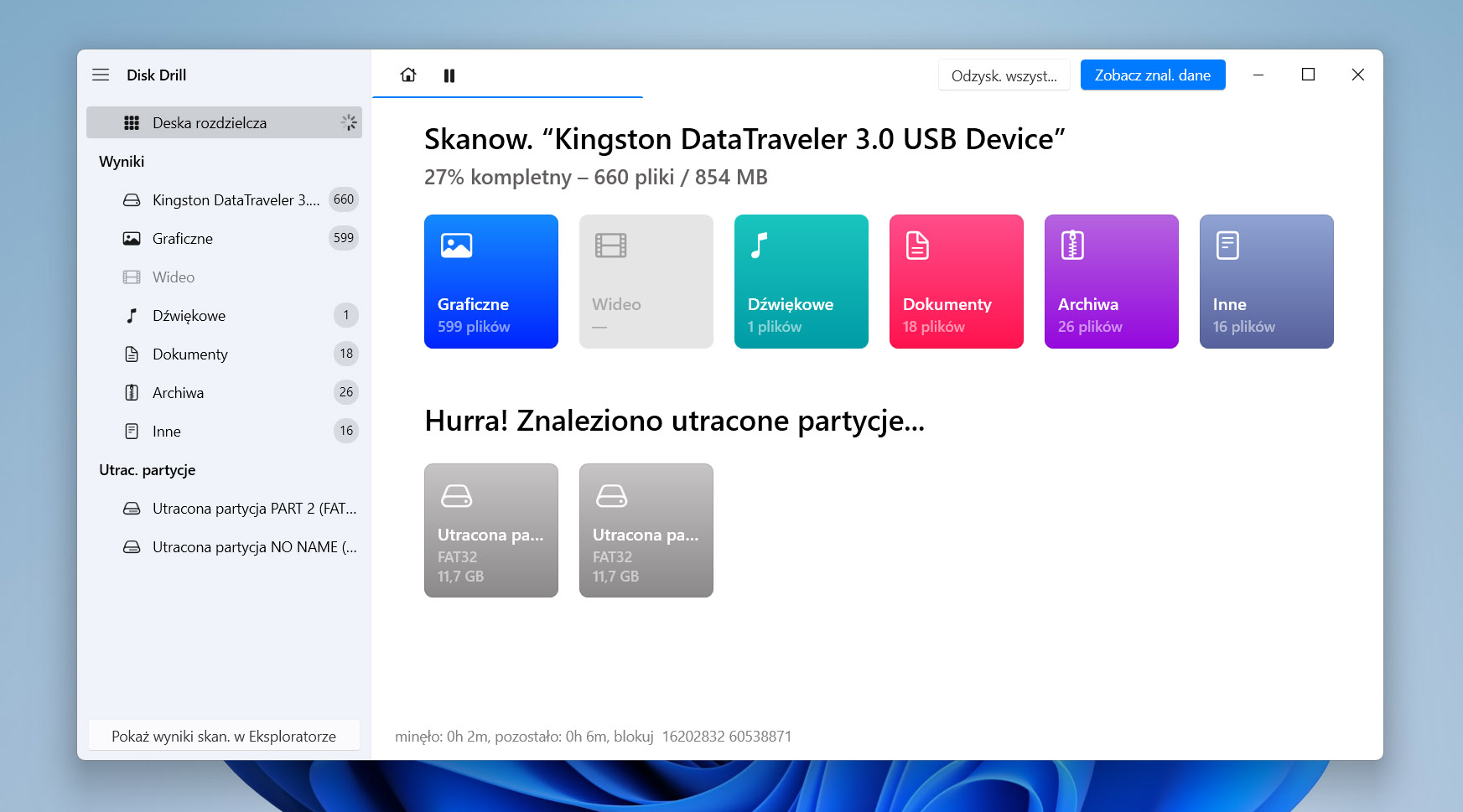
Task: Click the dashboard grid icon
Action: 132,122
